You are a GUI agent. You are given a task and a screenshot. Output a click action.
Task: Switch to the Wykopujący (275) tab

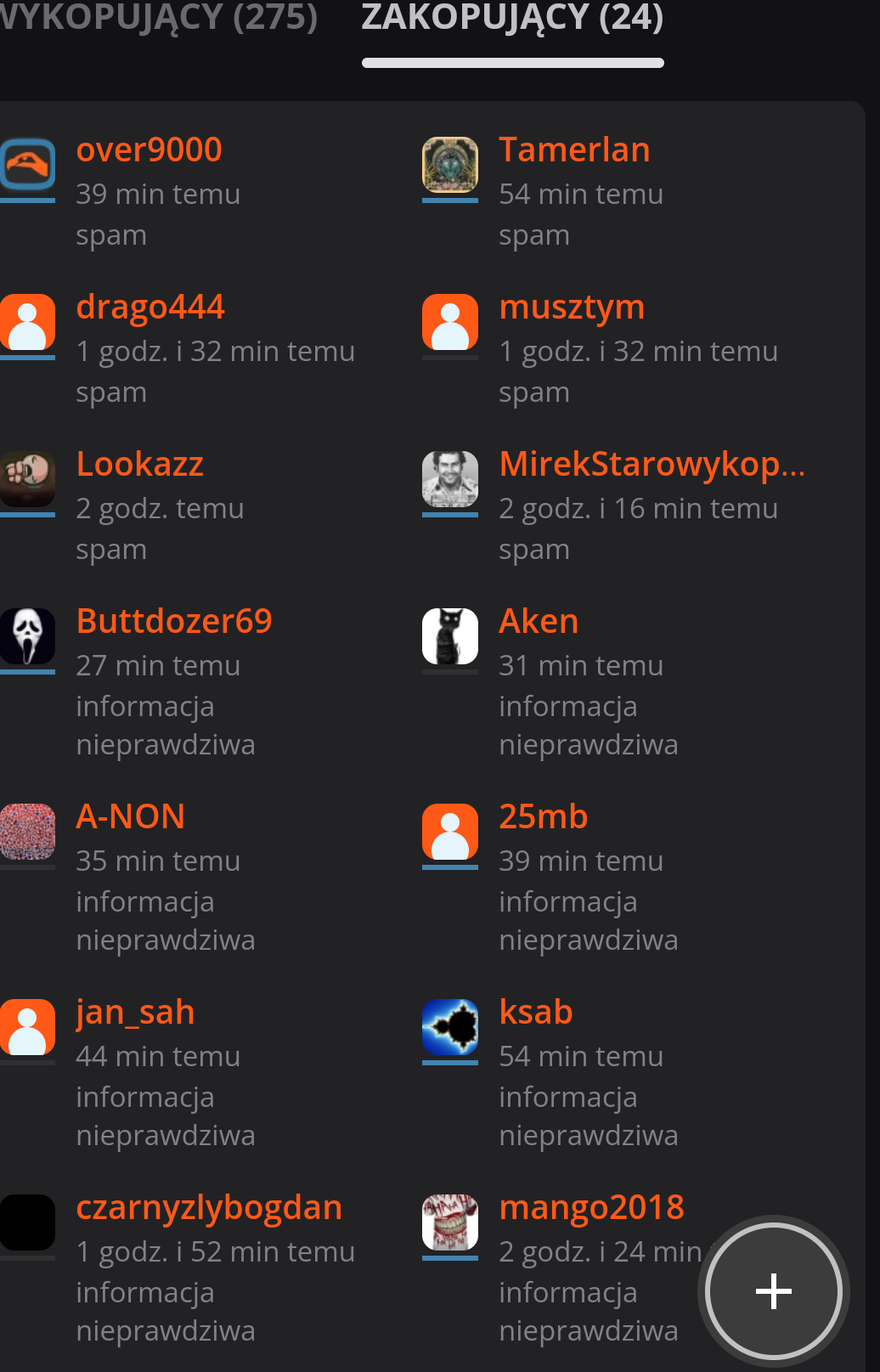pyautogui.click(x=158, y=17)
